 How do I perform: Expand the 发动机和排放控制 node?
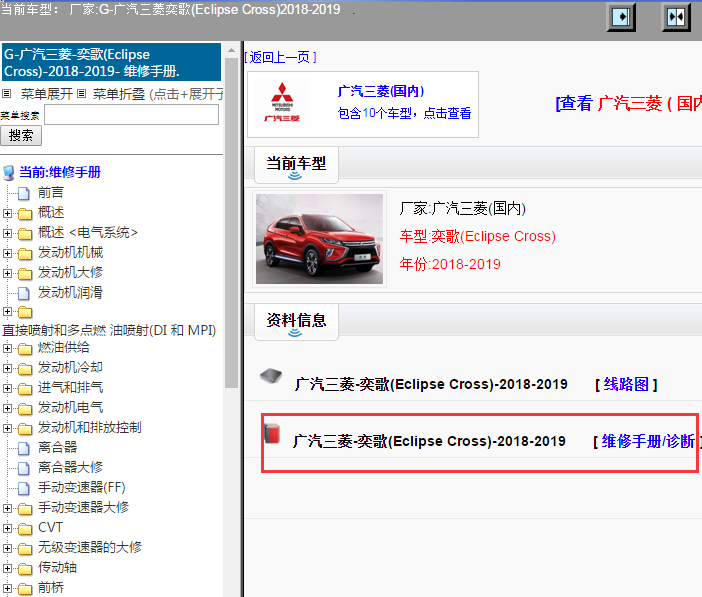pos(7,428)
